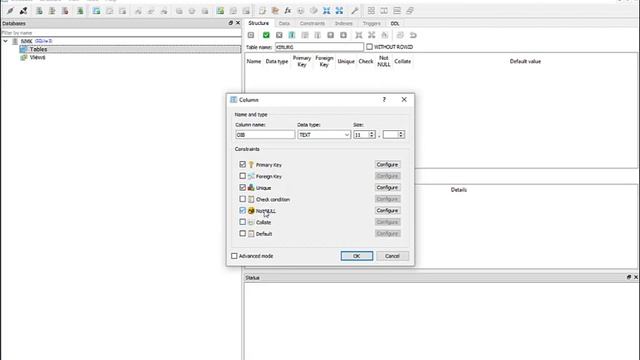This screenshot has height=360, width=640.
Task: Enable the Collate constraint checkbox
Action: tap(242, 222)
